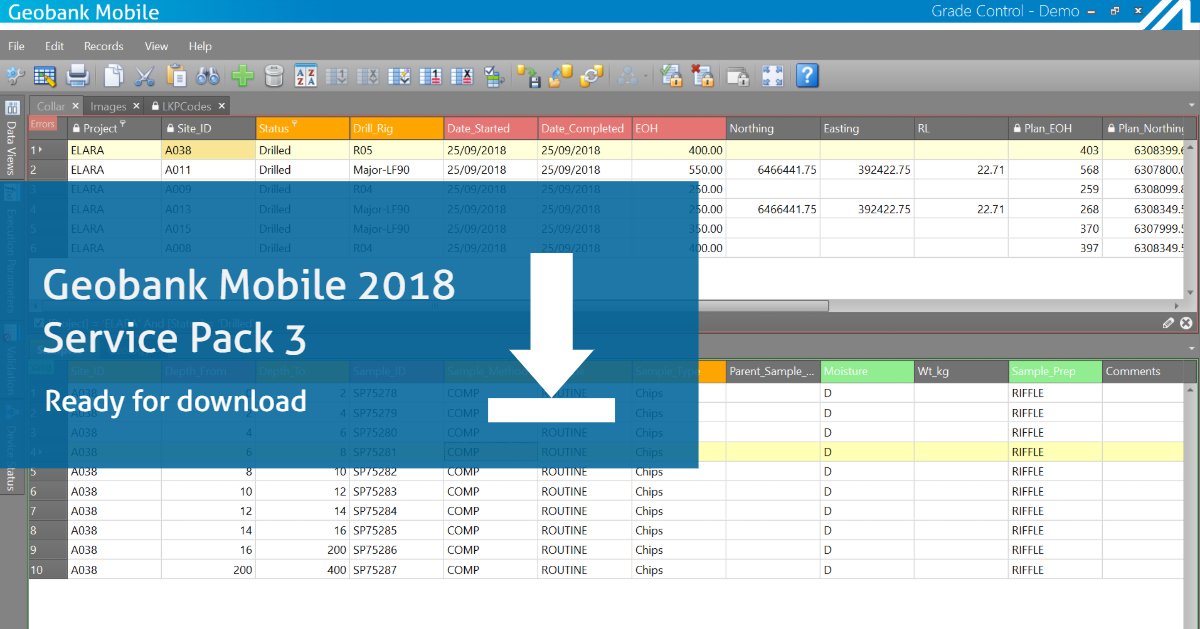Close the Images tab
1200x629 pixels.
tap(137, 106)
